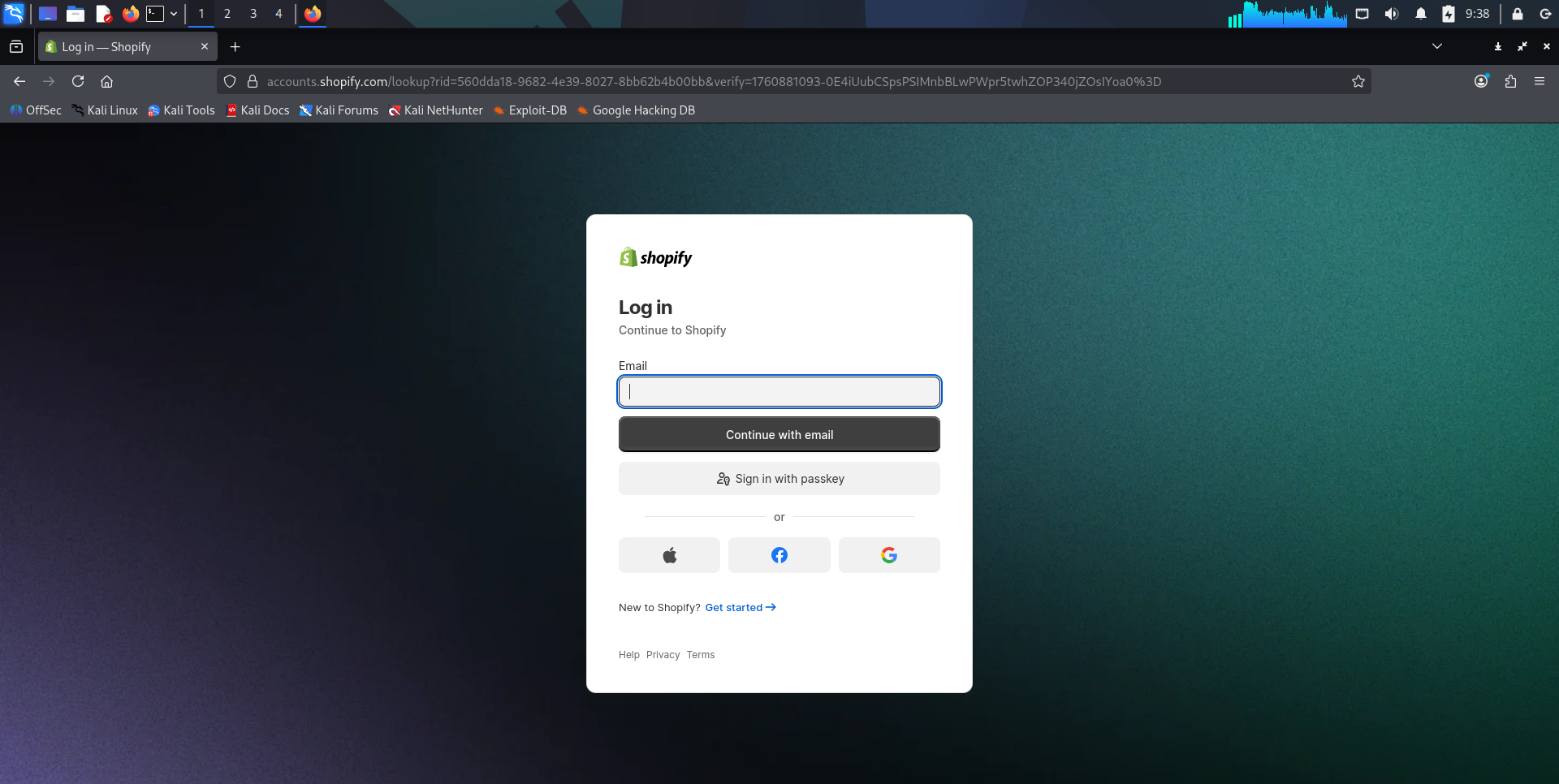The width and height of the screenshot is (1559, 784).
Task: Open the Google Hacking DB bookmark
Action: [x=636, y=110]
